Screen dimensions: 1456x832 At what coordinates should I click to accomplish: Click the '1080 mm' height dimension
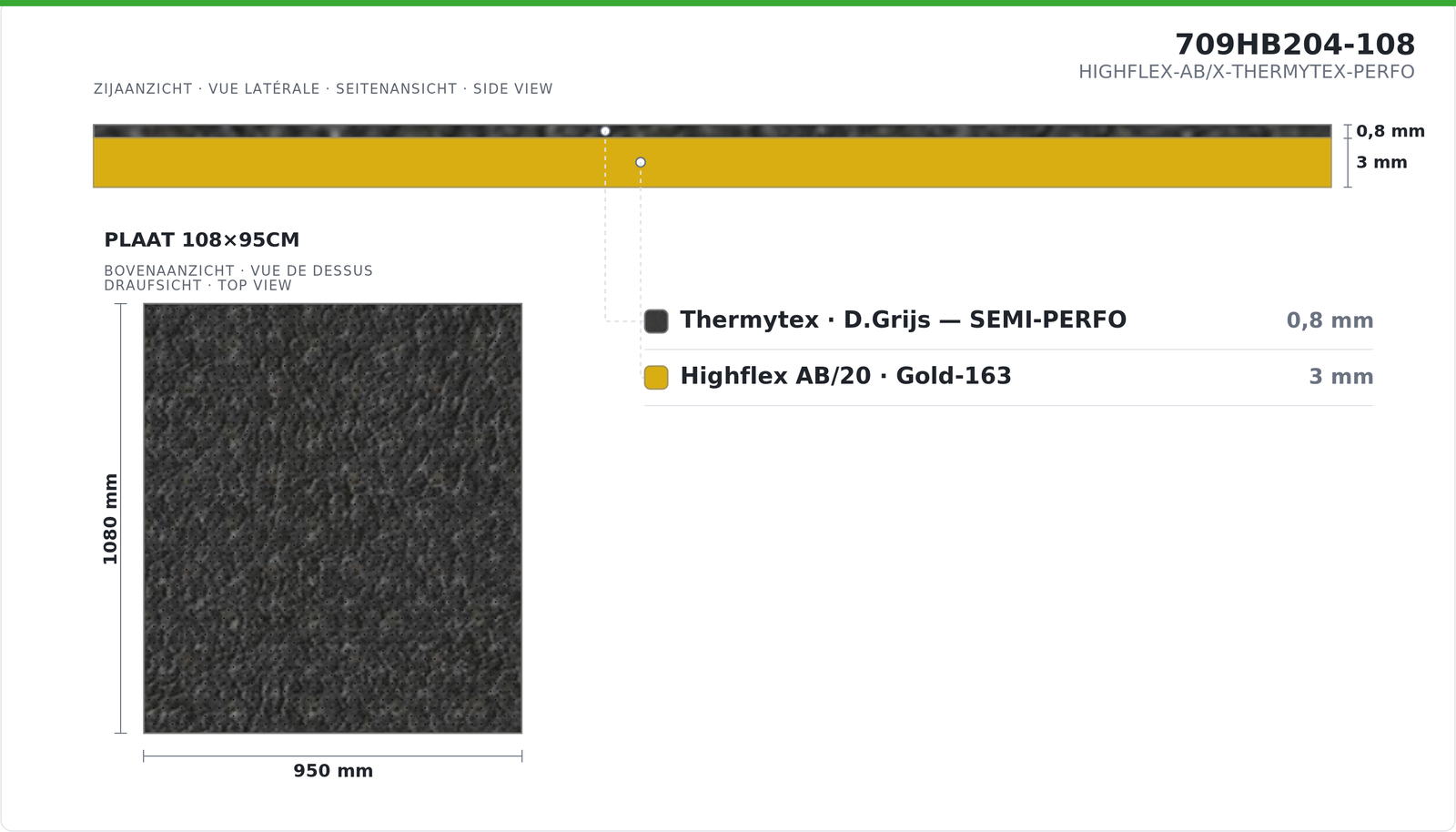110,518
